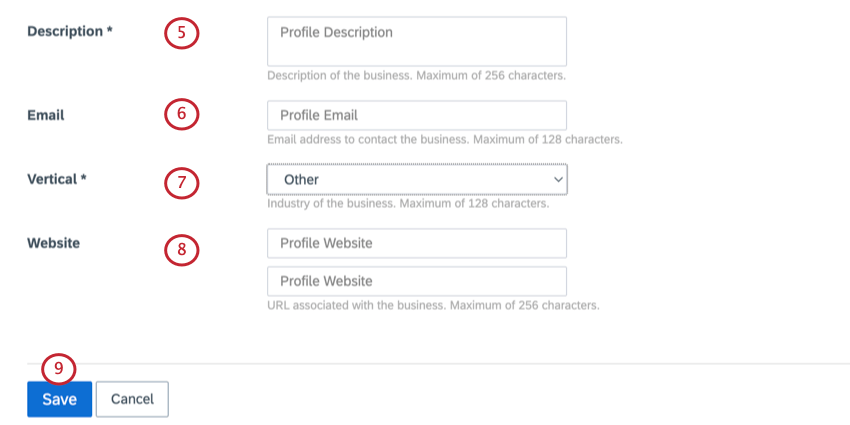Click the red circled number 7 marker
This screenshot has height=425, width=850.
[x=182, y=182]
